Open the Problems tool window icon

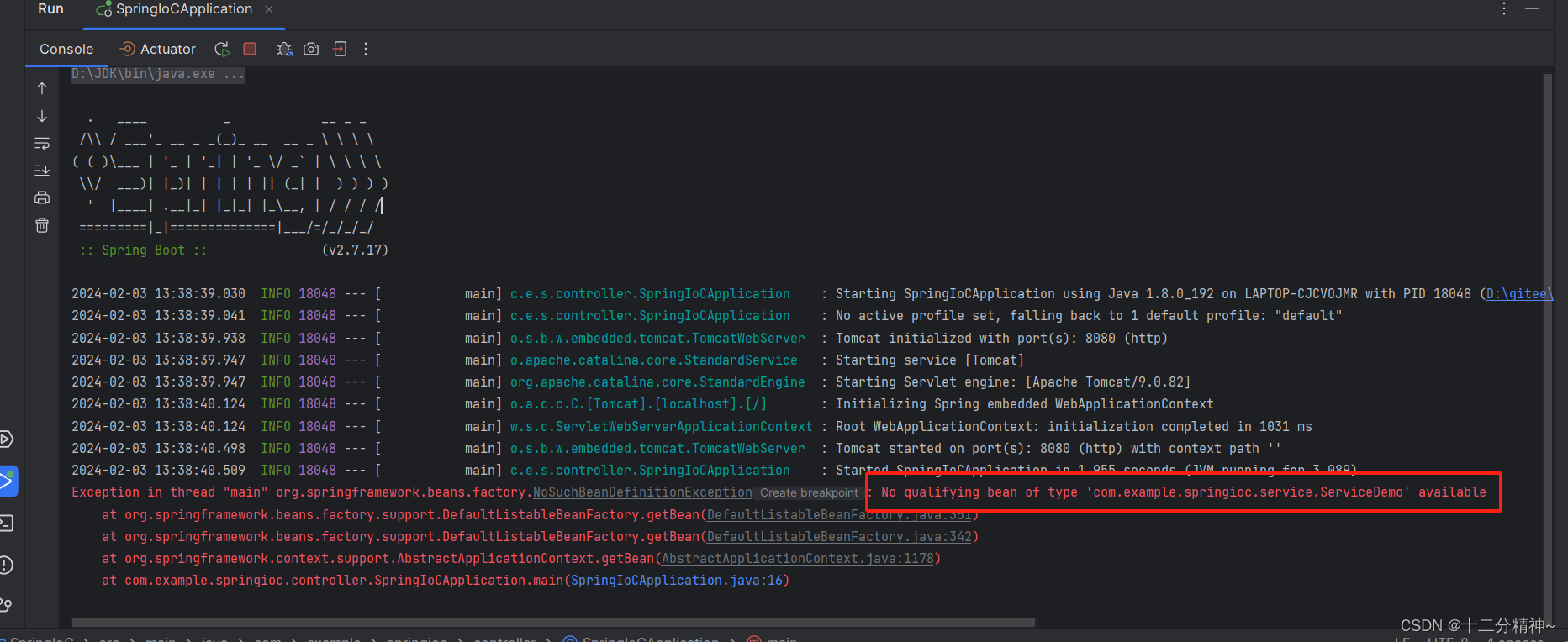pyautogui.click(x=6, y=565)
